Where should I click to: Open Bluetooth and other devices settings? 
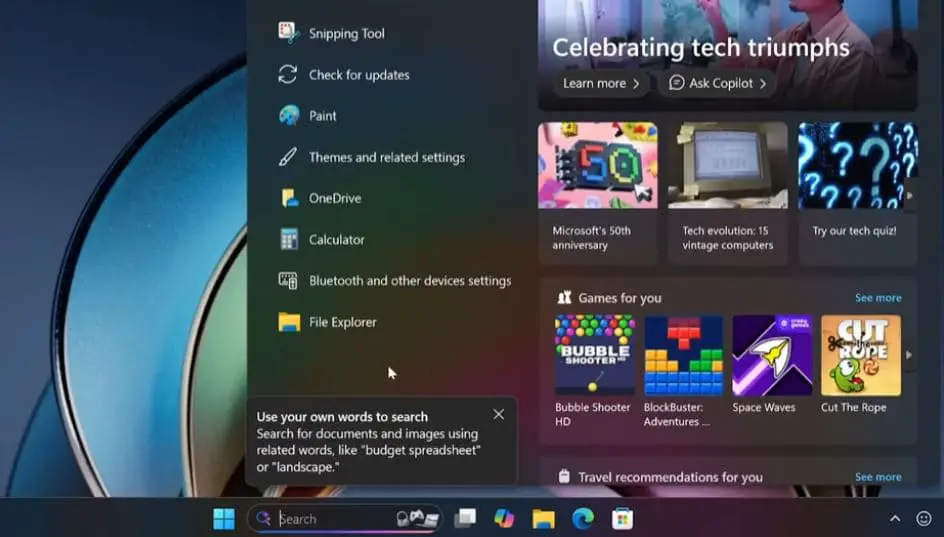[x=409, y=281]
